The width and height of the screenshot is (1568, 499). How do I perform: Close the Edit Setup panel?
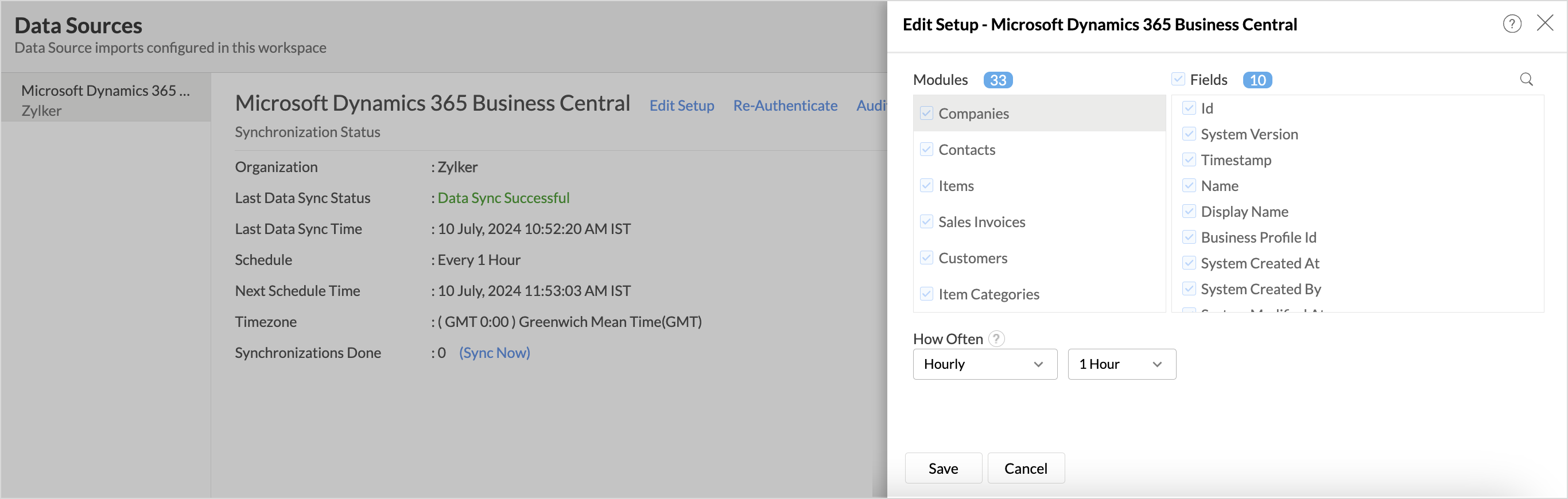(x=1545, y=23)
